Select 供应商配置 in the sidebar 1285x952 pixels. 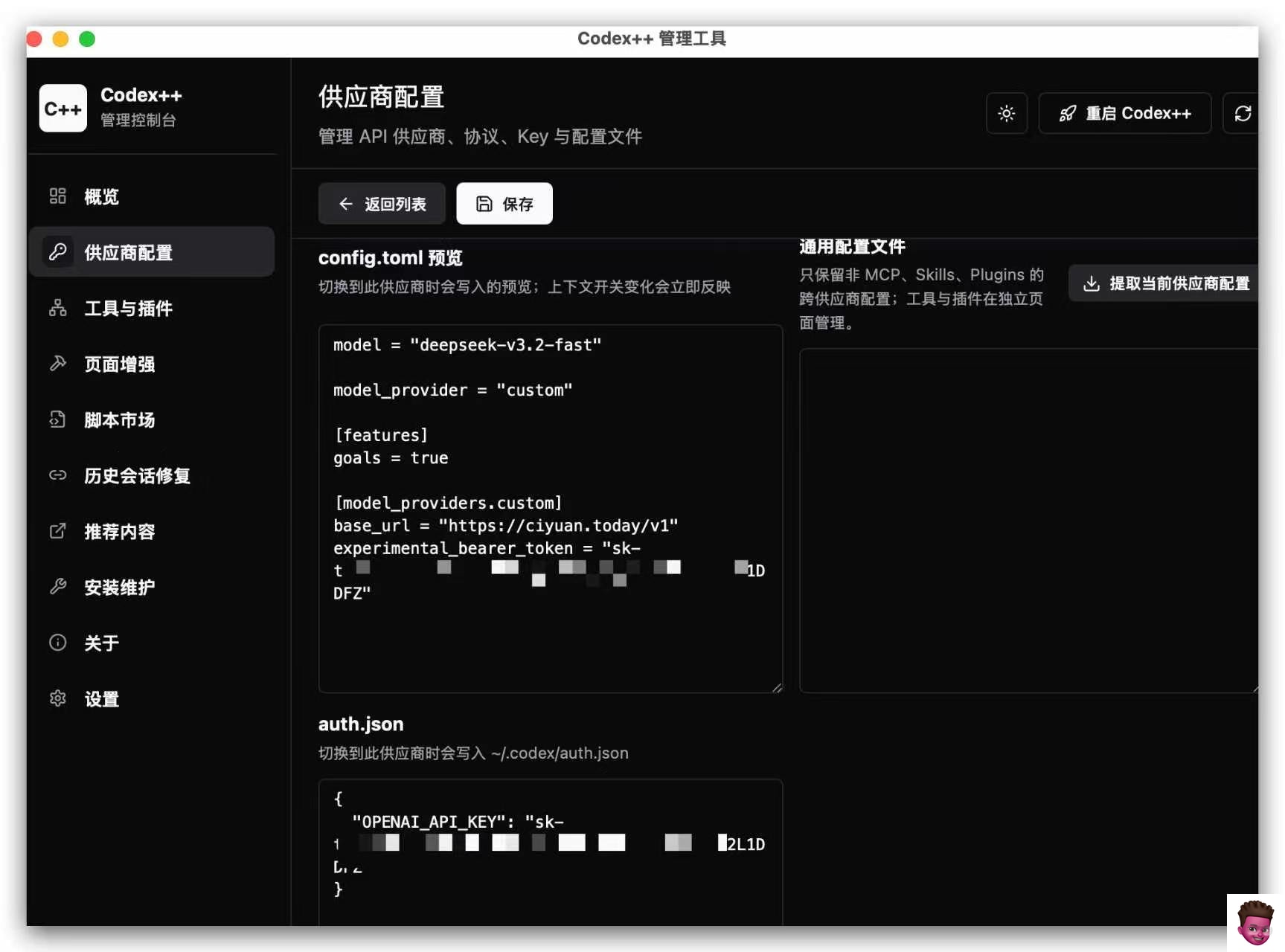pyautogui.click(x=152, y=252)
